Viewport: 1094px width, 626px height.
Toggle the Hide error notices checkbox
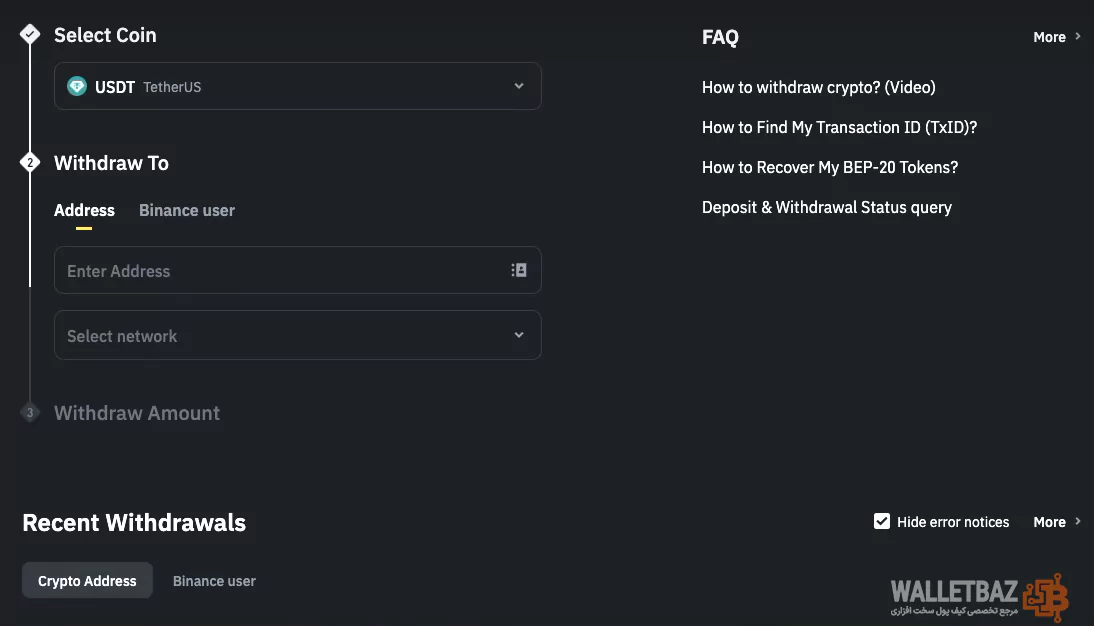[882, 522]
